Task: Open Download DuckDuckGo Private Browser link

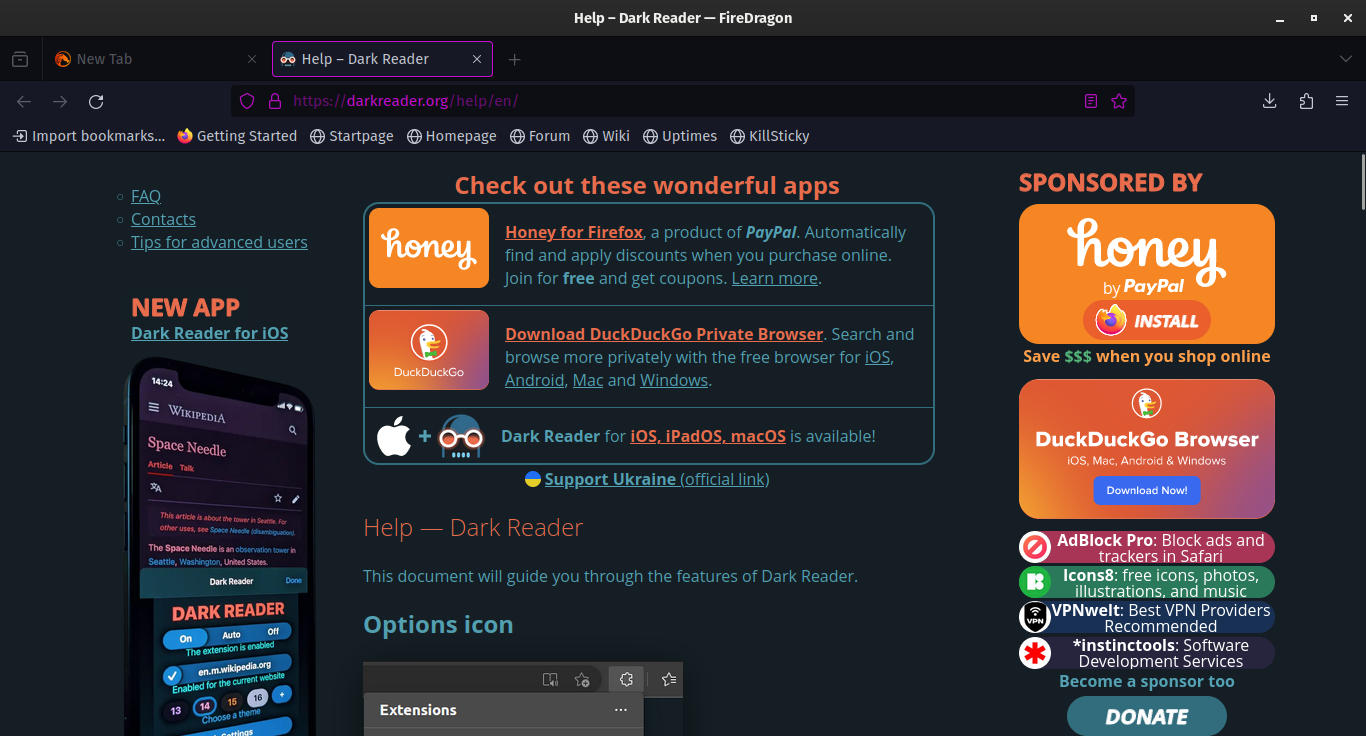Action: (x=664, y=334)
